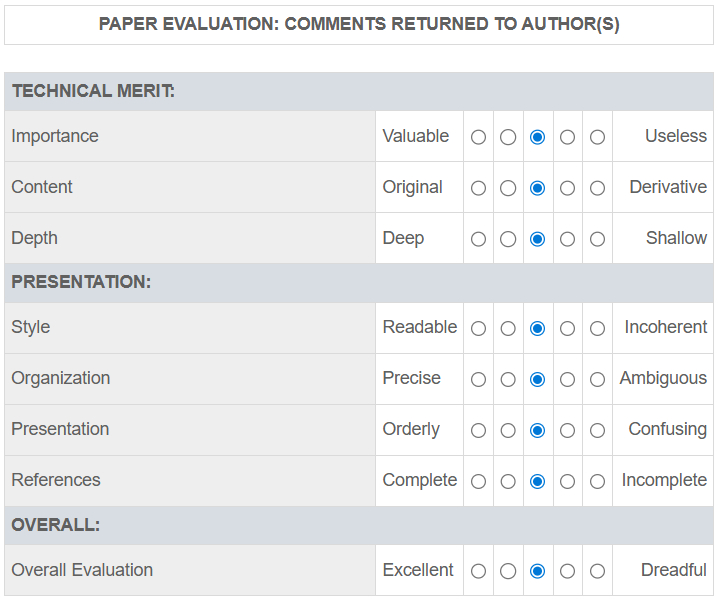Select the last Importance radio nearest Useless
718x599 pixels.
tap(597, 137)
